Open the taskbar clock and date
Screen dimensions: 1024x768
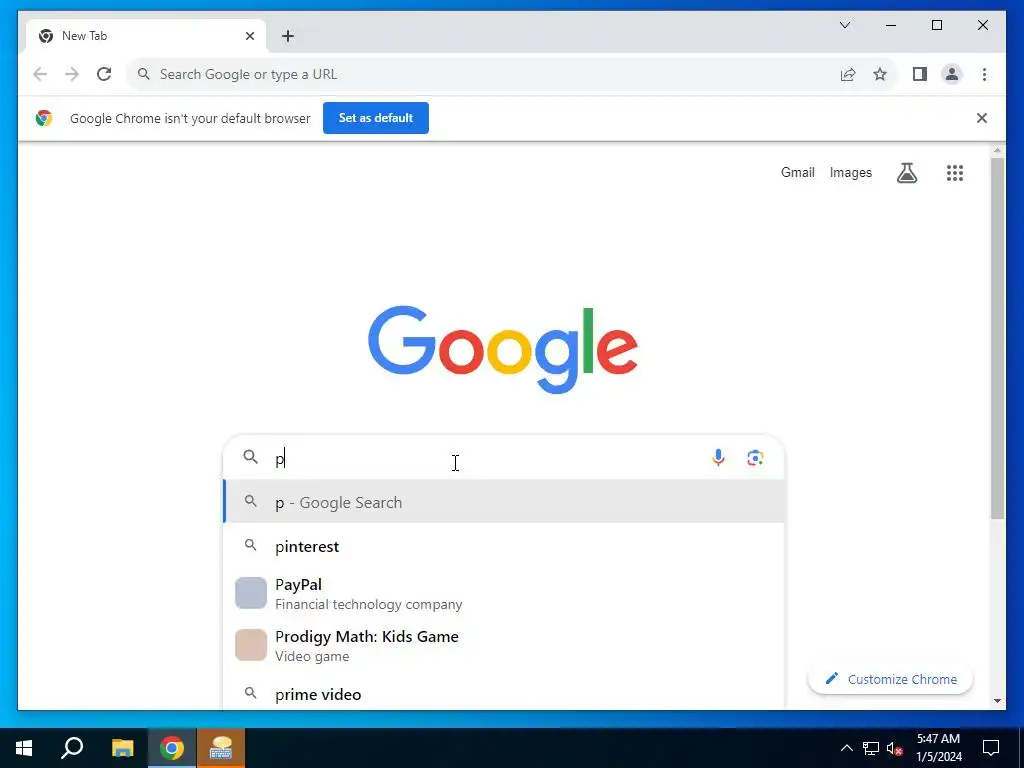[938, 748]
